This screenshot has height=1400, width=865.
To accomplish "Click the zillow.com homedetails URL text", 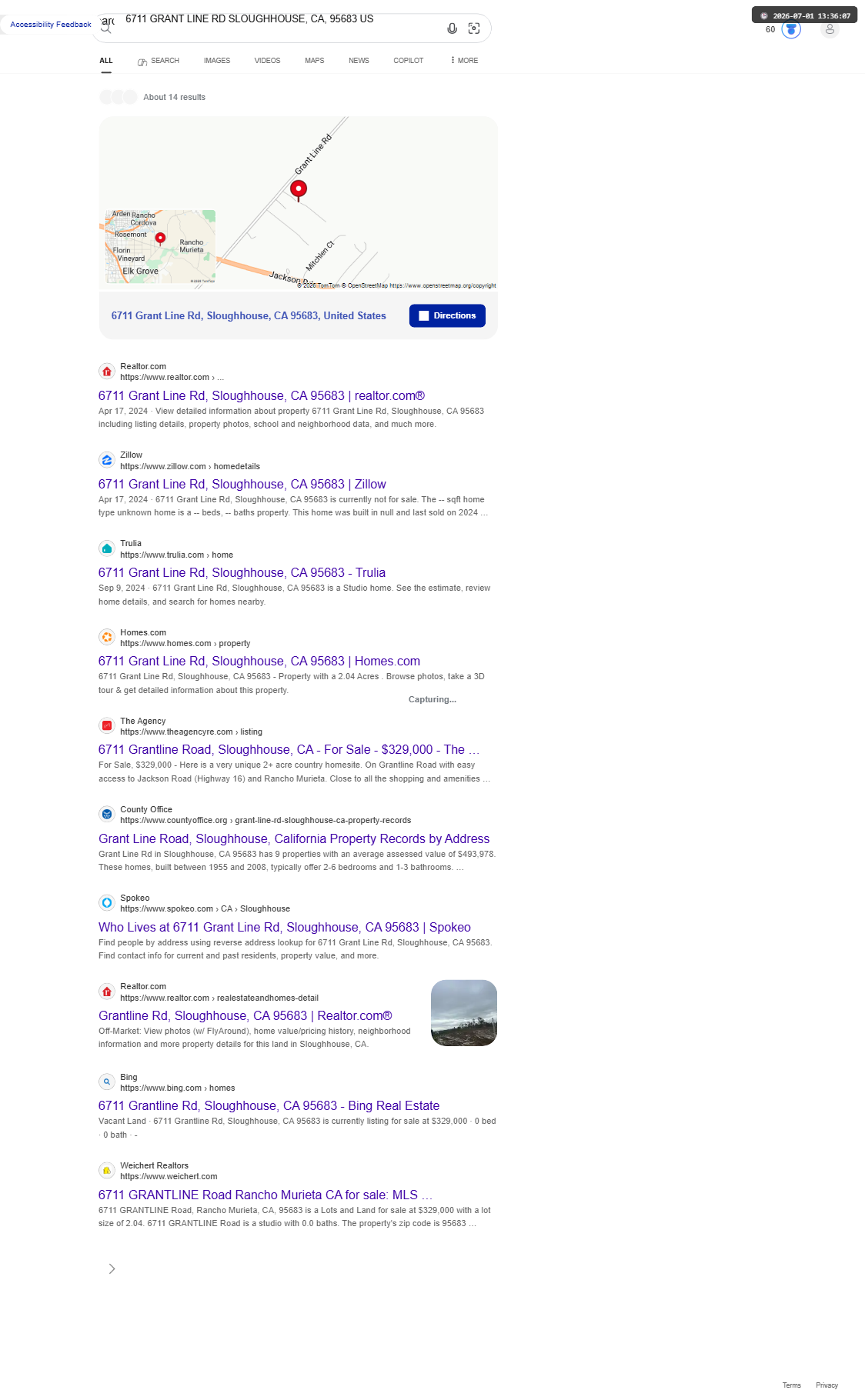I will tap(190, 467).
